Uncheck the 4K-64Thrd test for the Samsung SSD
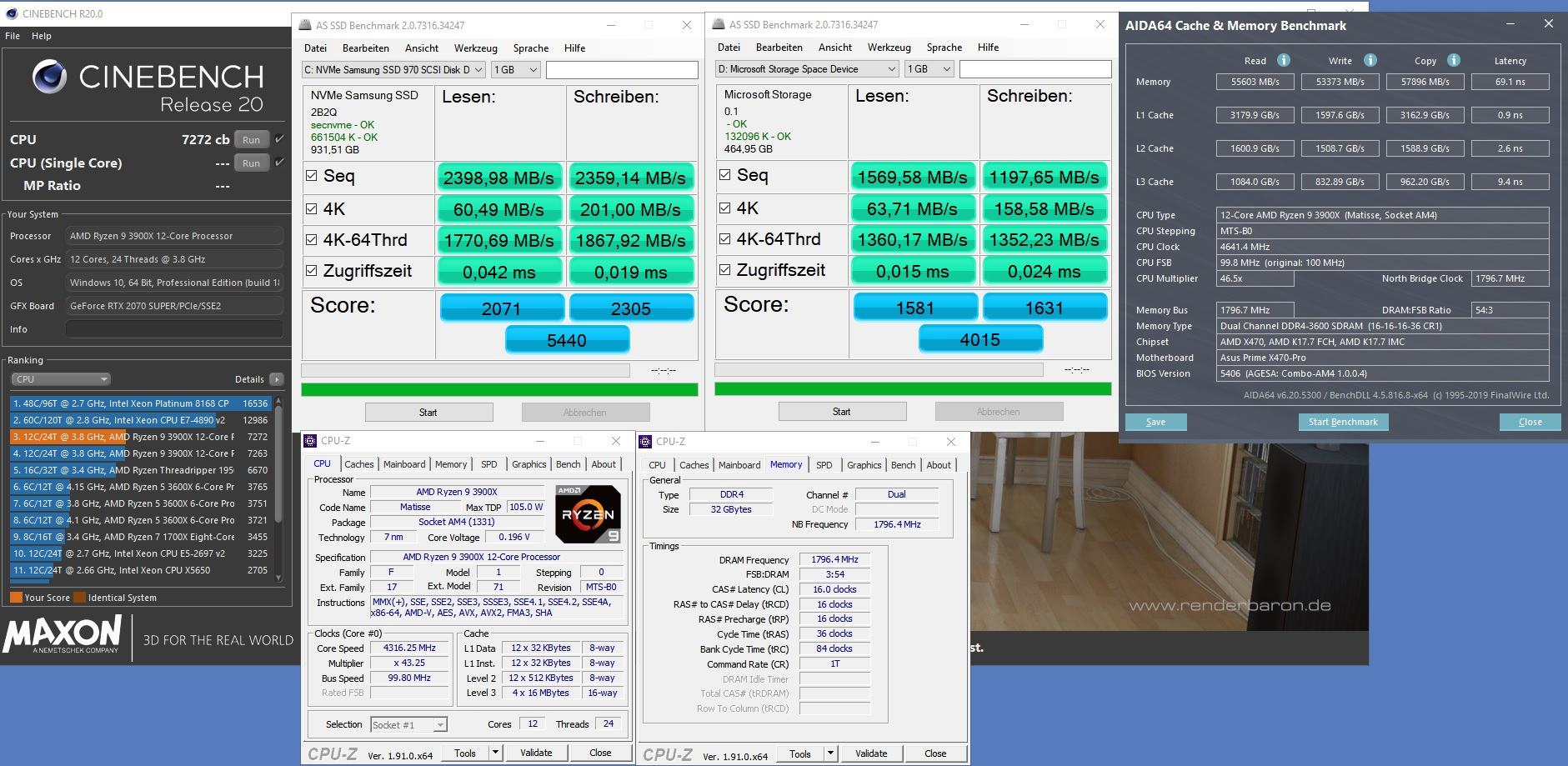 [x=311, y=240]
